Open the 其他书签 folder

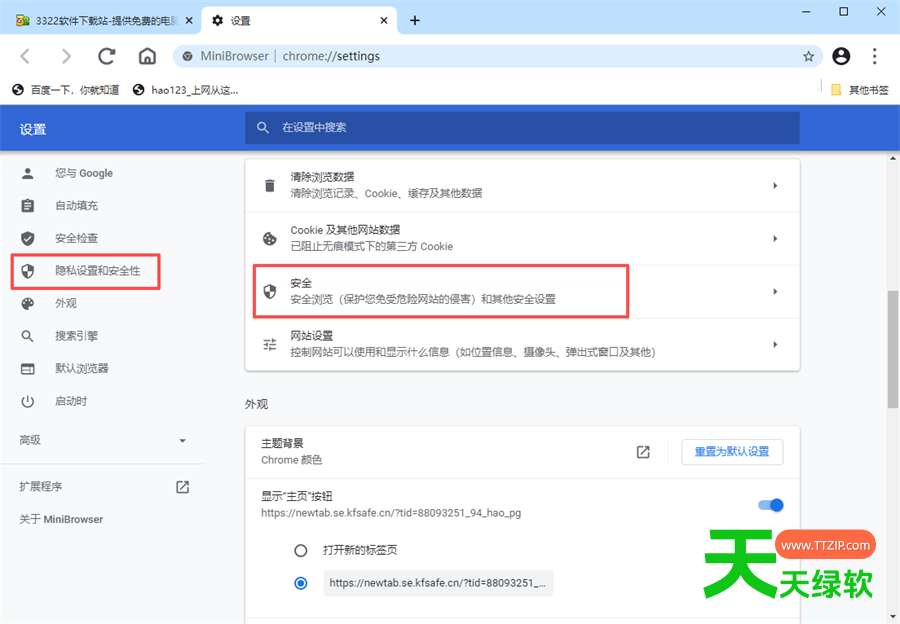[860, 90]
